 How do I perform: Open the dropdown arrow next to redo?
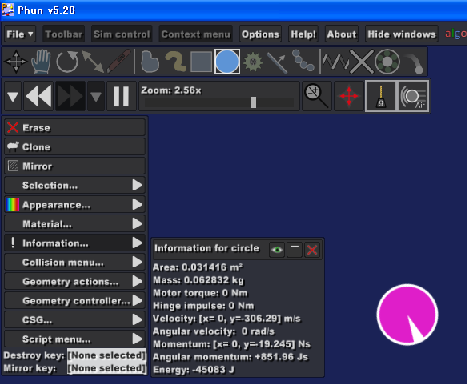point(96,96)
